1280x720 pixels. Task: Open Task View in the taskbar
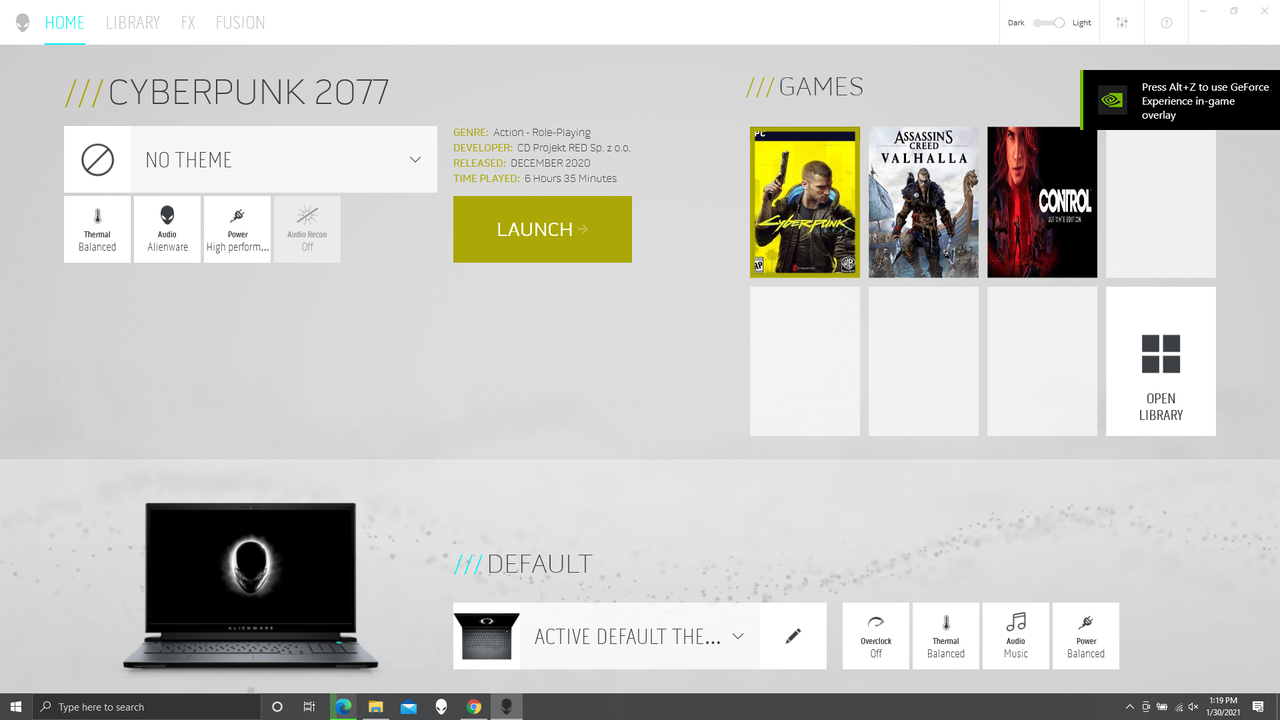tap(310, 707)
